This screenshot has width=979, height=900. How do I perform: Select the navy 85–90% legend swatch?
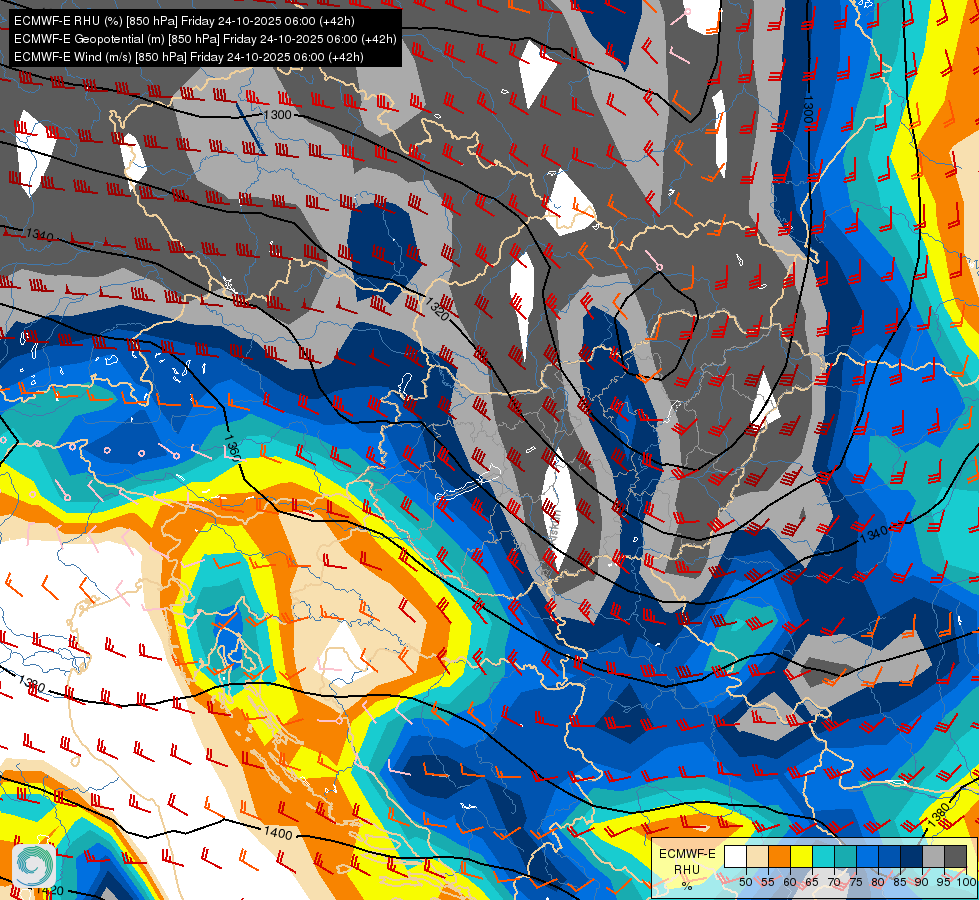pos(912,856)
